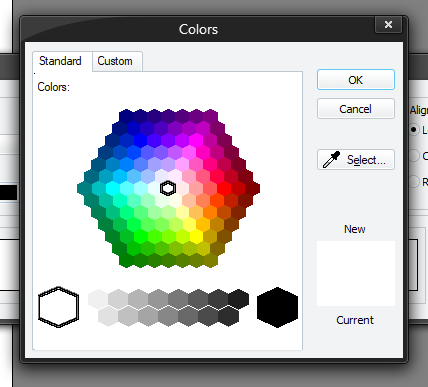
Task: Pick the large white hexagon swatch
Action: coord(59,307)
